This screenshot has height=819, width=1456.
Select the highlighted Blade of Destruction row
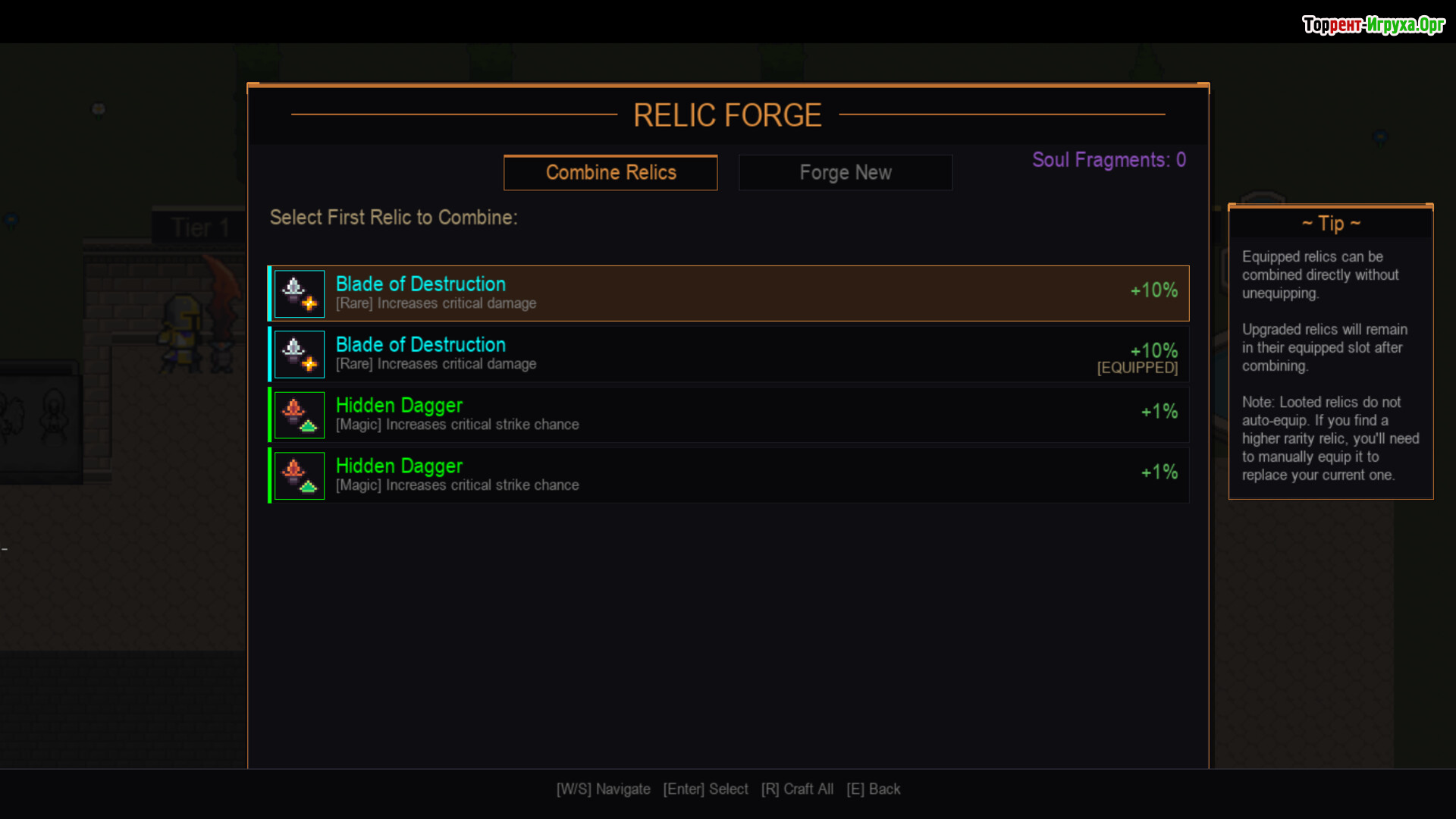728,293
